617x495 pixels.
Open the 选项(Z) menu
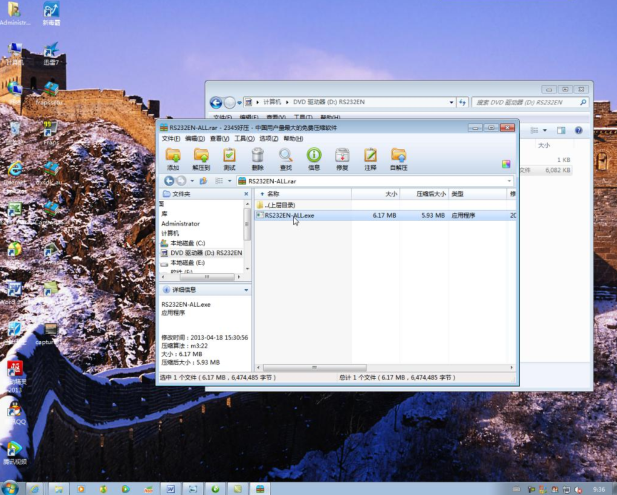click(269, 139)
